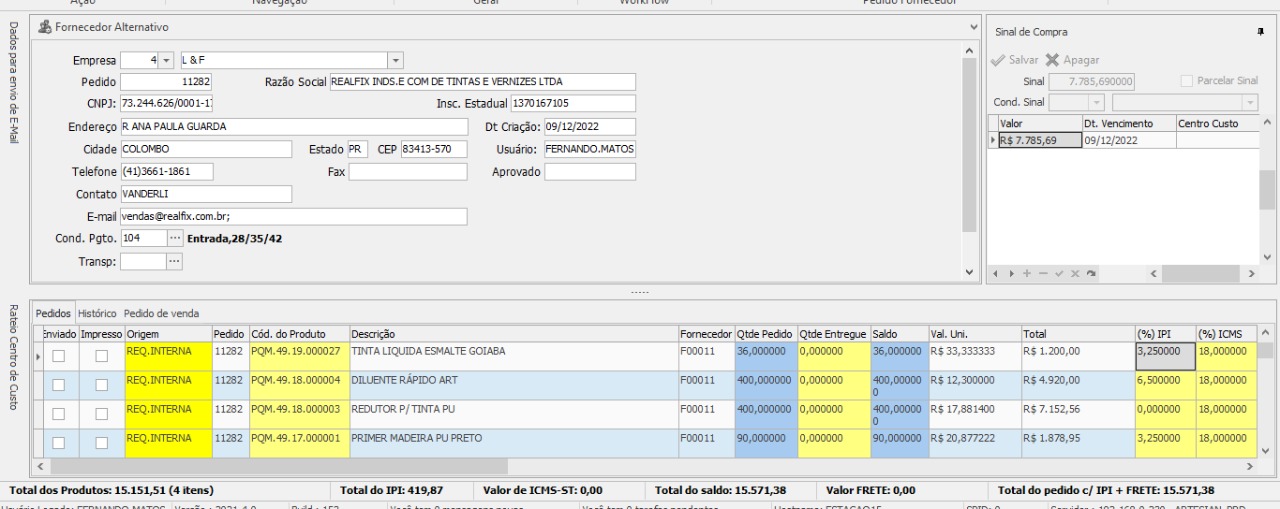Open Transp. lookup ellipsis button

point(175,261)
